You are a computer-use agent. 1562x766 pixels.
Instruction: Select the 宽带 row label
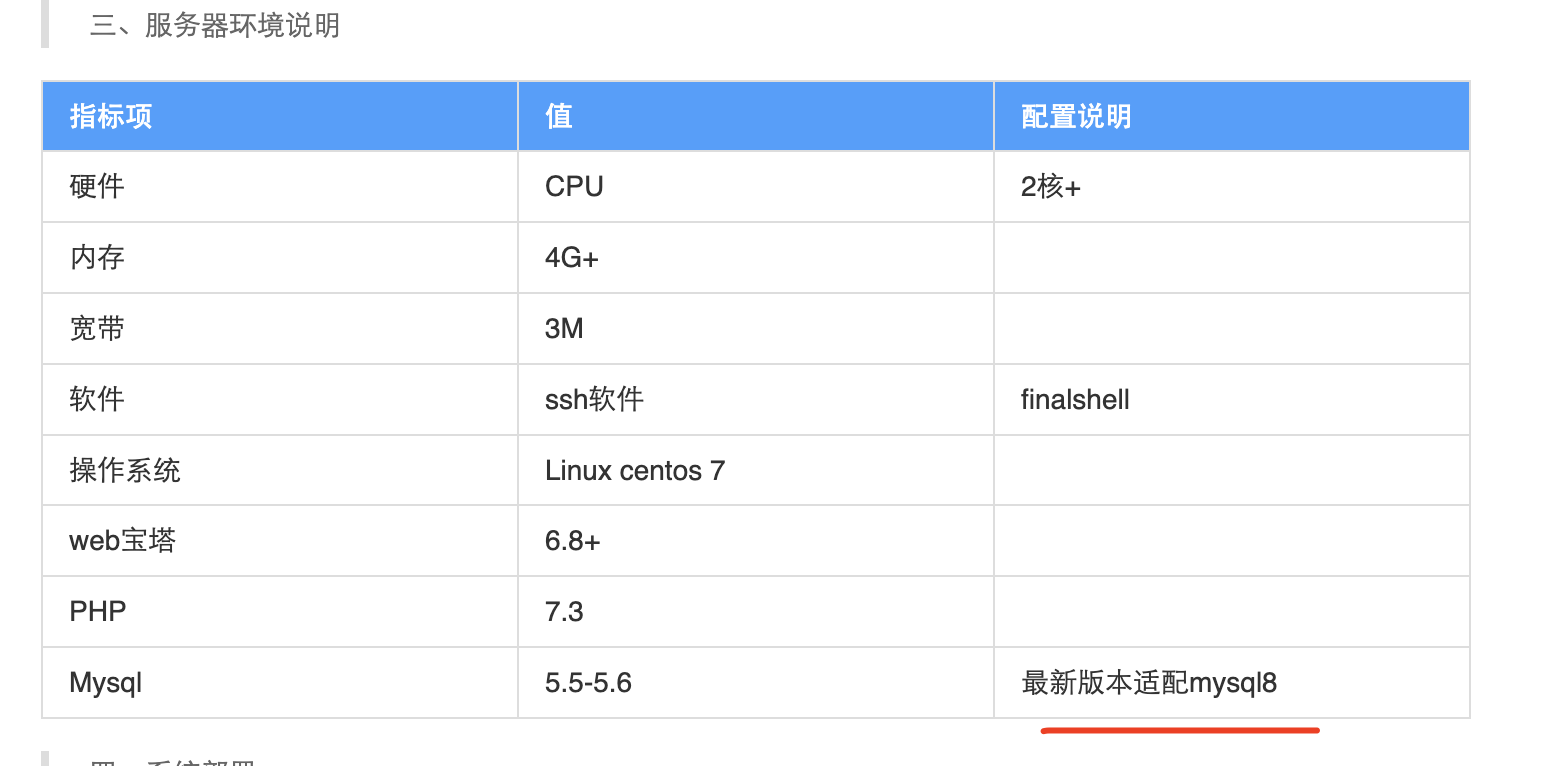97,329
